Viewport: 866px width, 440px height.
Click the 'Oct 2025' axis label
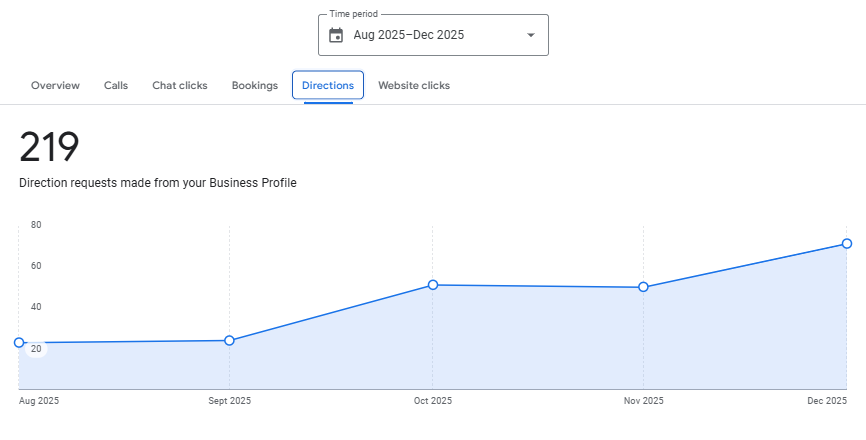tap(433, 401)
